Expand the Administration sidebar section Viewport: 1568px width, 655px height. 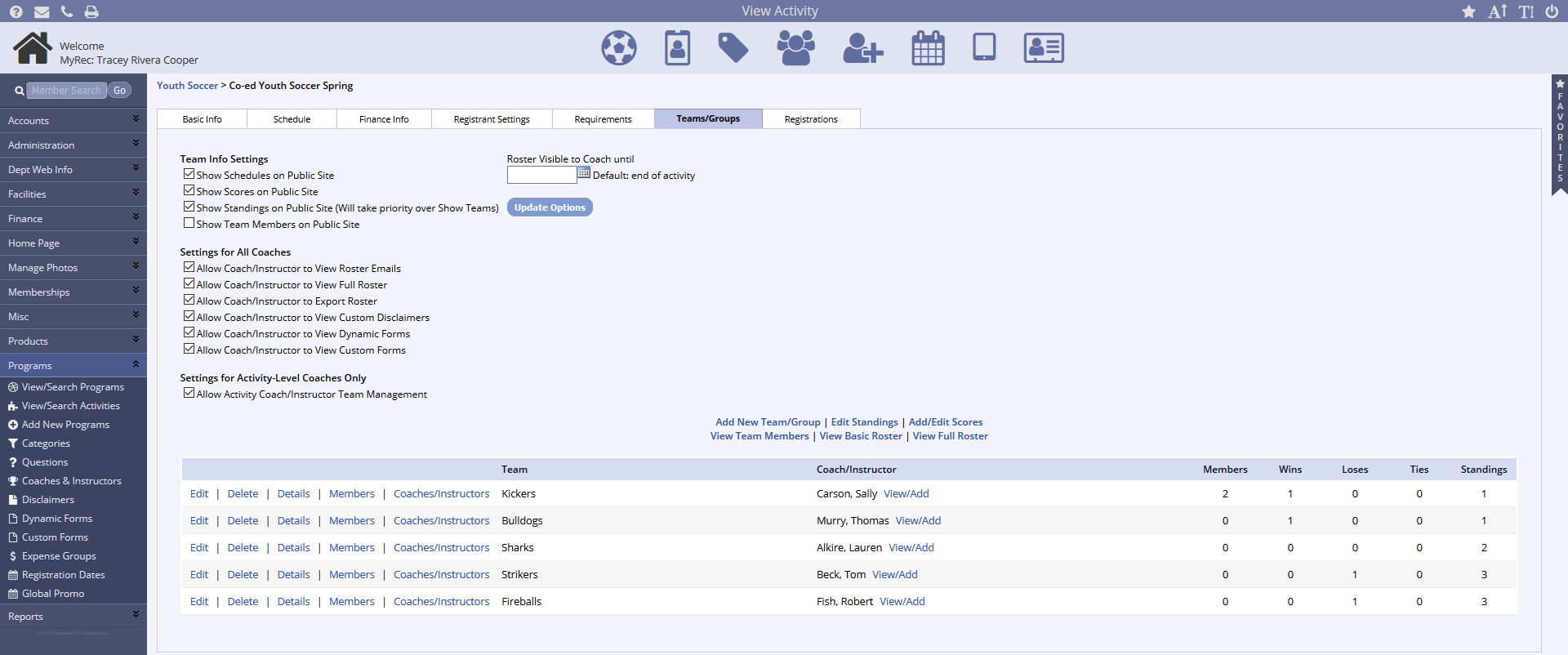pyautogui.click(x=73, y=145)
